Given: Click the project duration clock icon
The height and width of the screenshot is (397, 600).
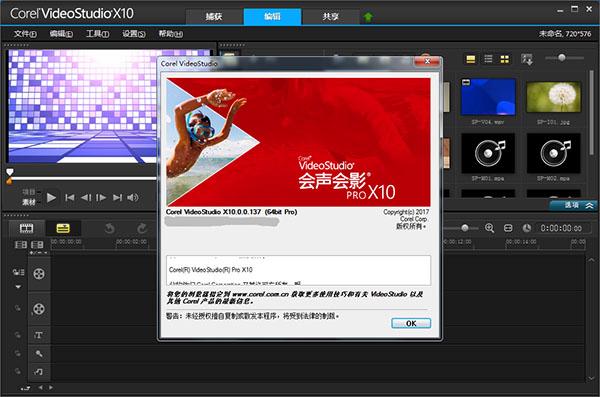Looking at the screenshot, I should pos(527,229).
